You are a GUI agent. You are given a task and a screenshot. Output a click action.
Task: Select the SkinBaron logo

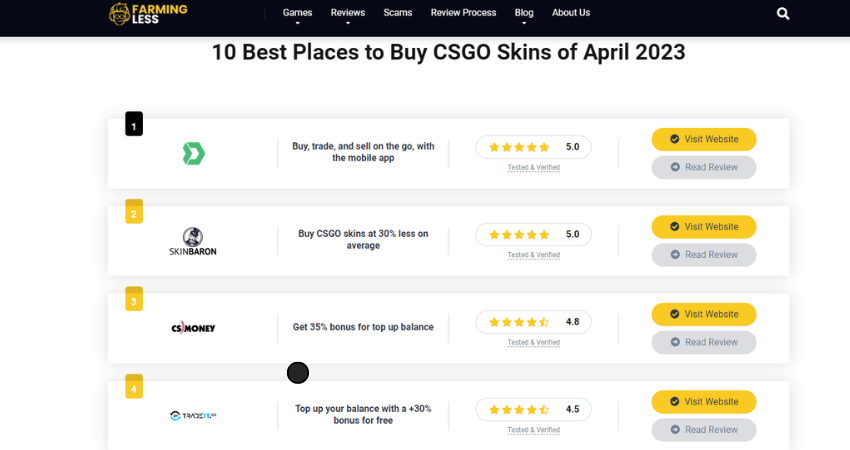(x=192, y=241)
